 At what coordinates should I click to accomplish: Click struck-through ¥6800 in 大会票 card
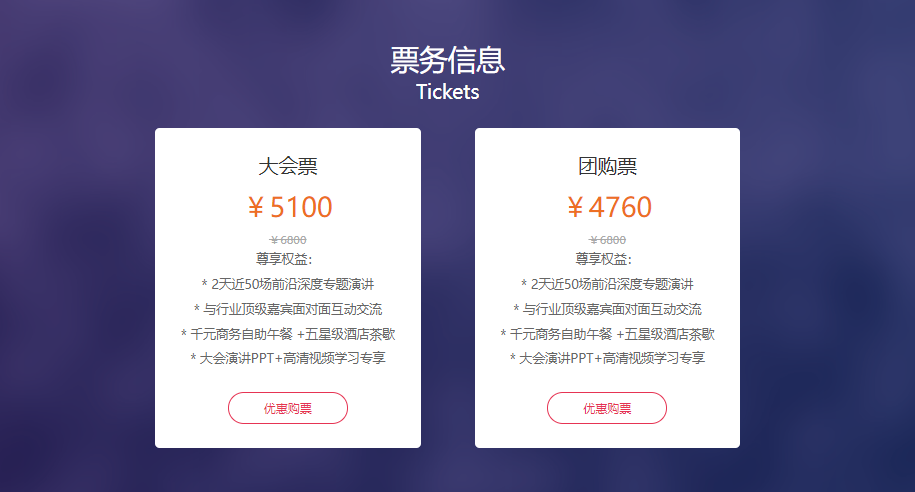tap(288, 240)
